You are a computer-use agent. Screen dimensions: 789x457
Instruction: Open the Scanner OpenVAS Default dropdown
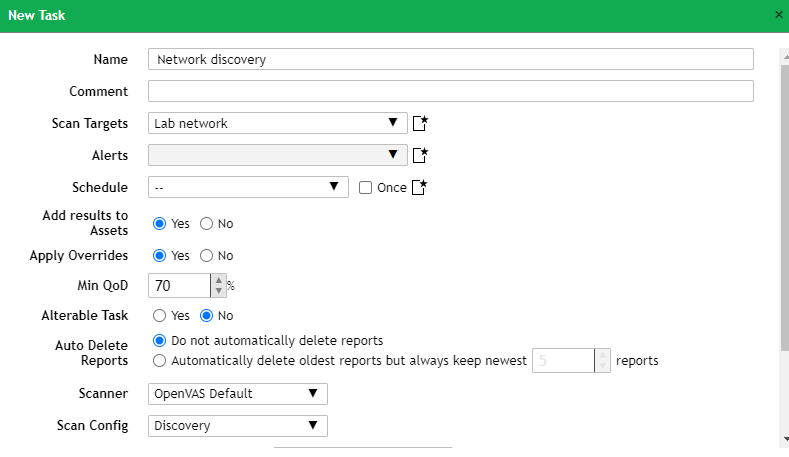[238, 394]
